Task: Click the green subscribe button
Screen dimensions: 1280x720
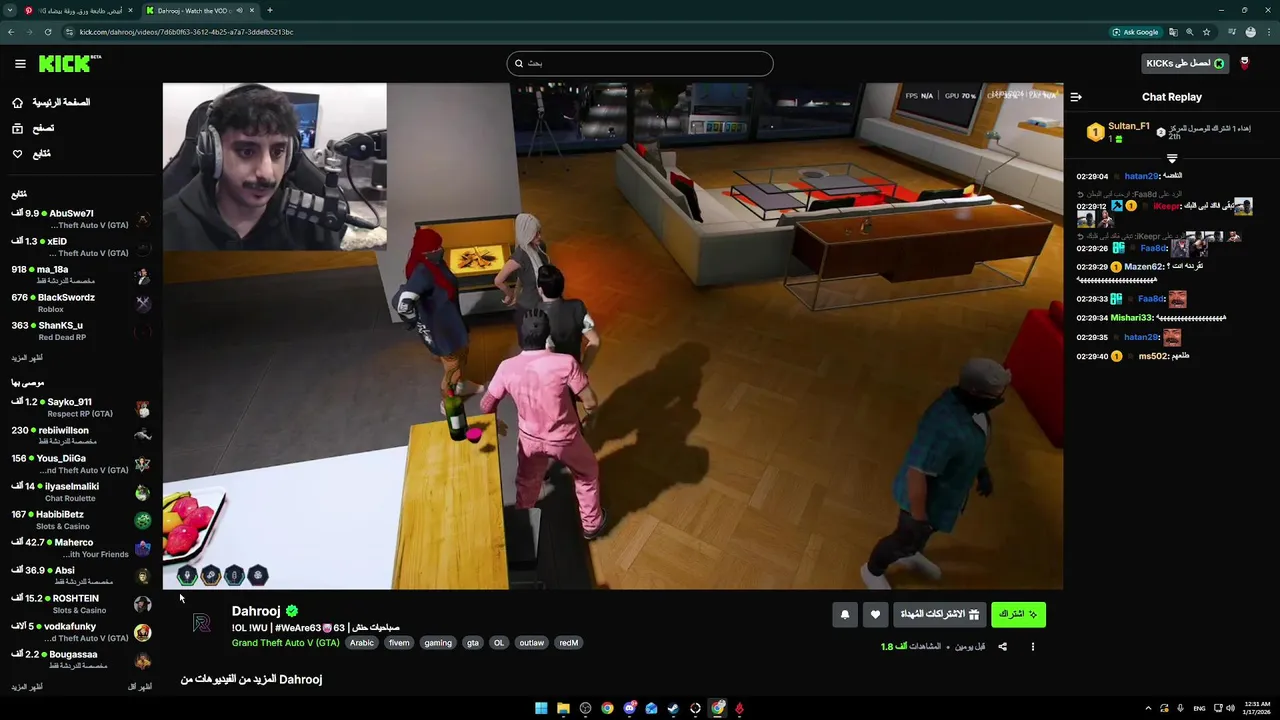Action: (x=1018, y=614)
